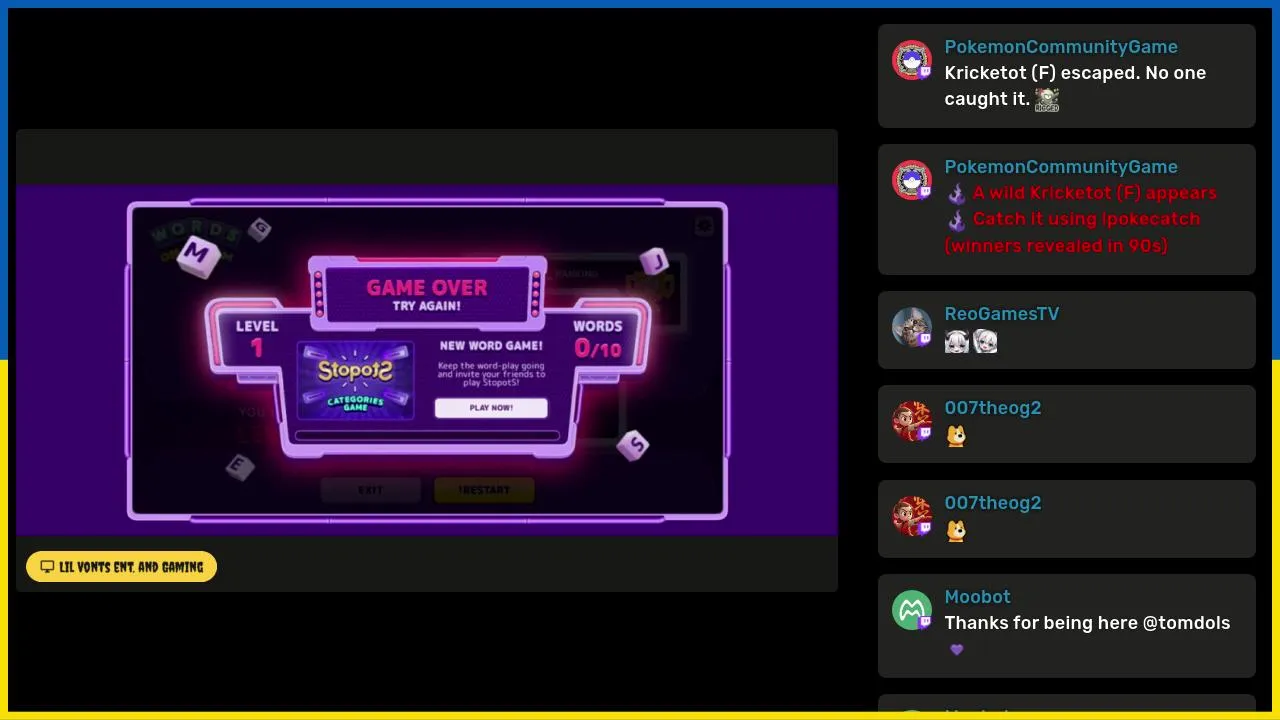The image size is (1280, 720).
Task: Click the skull emote after 'caught it.'
Action: pyautogui.click(x=1047, y=99)
